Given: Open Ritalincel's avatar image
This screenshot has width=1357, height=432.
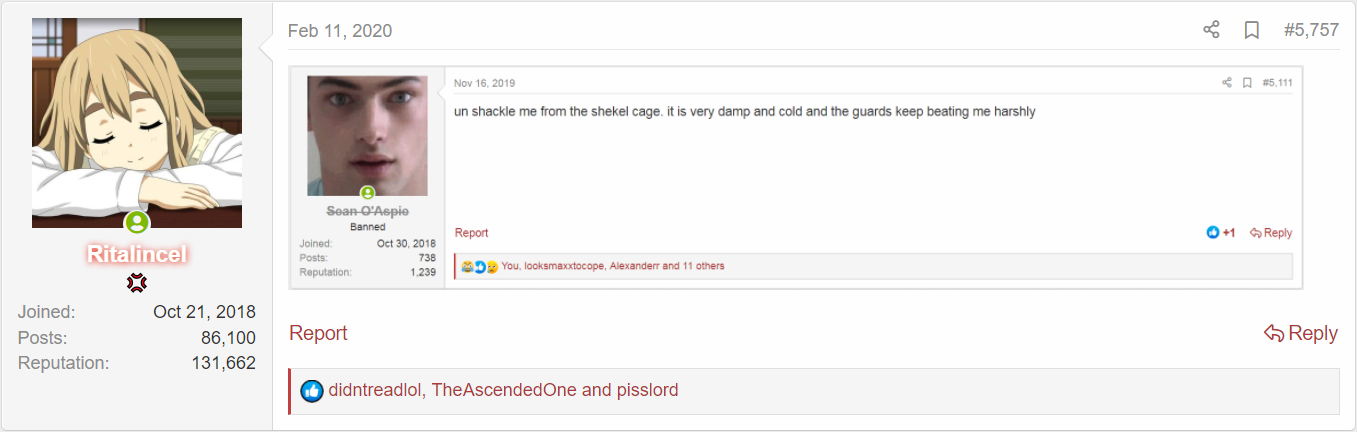Looking at the screenshot, I should [137, 122].
